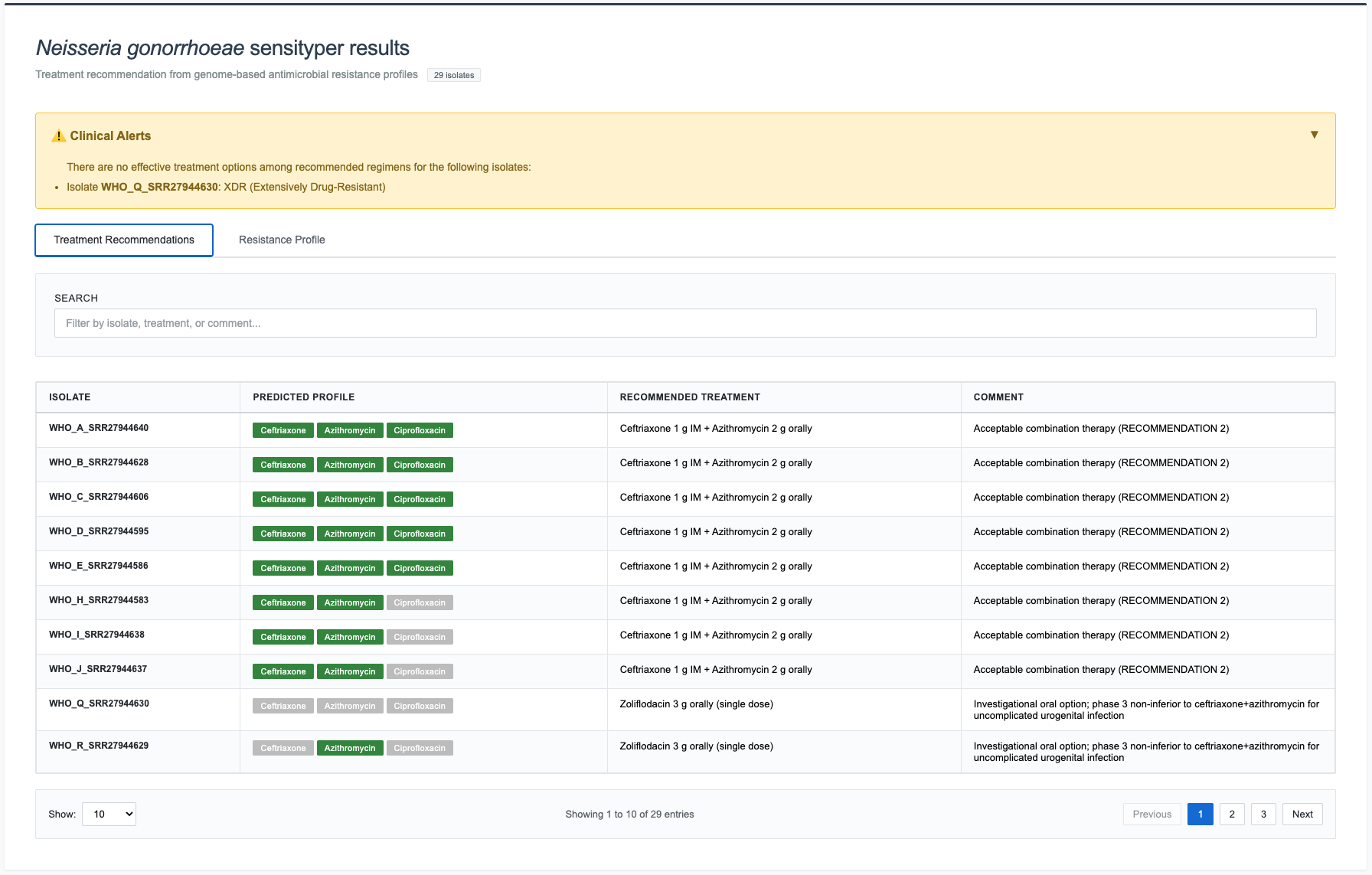
Task: Switch to the Resistance Profile tab
Action: 282,240
